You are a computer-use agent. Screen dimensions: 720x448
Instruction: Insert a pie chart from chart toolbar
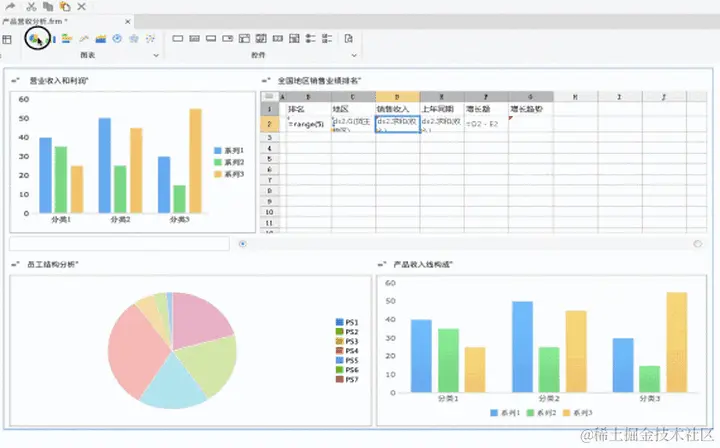click(34, 39)
